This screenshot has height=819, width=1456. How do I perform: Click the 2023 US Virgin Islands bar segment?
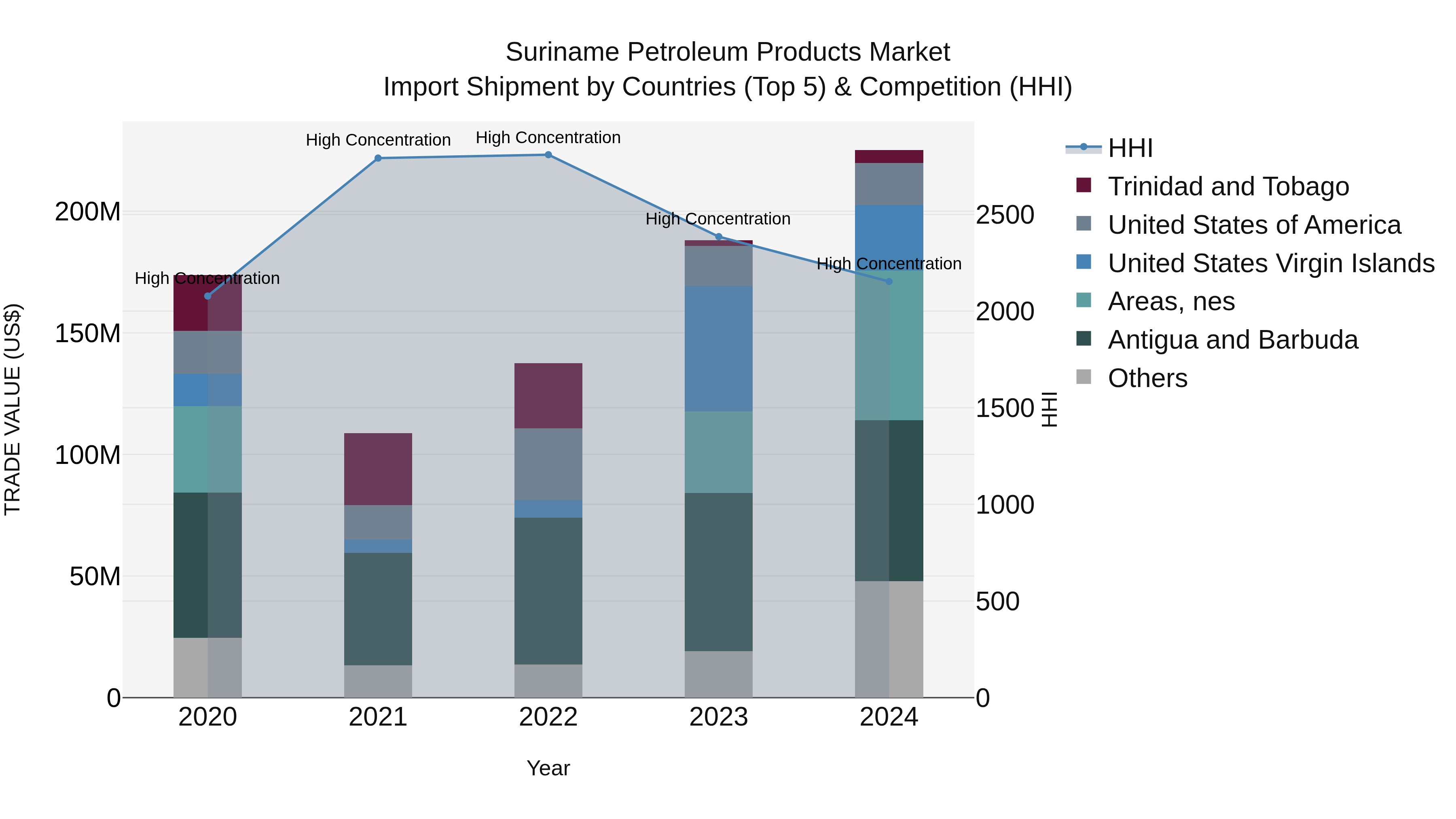(x=719, y=349)
